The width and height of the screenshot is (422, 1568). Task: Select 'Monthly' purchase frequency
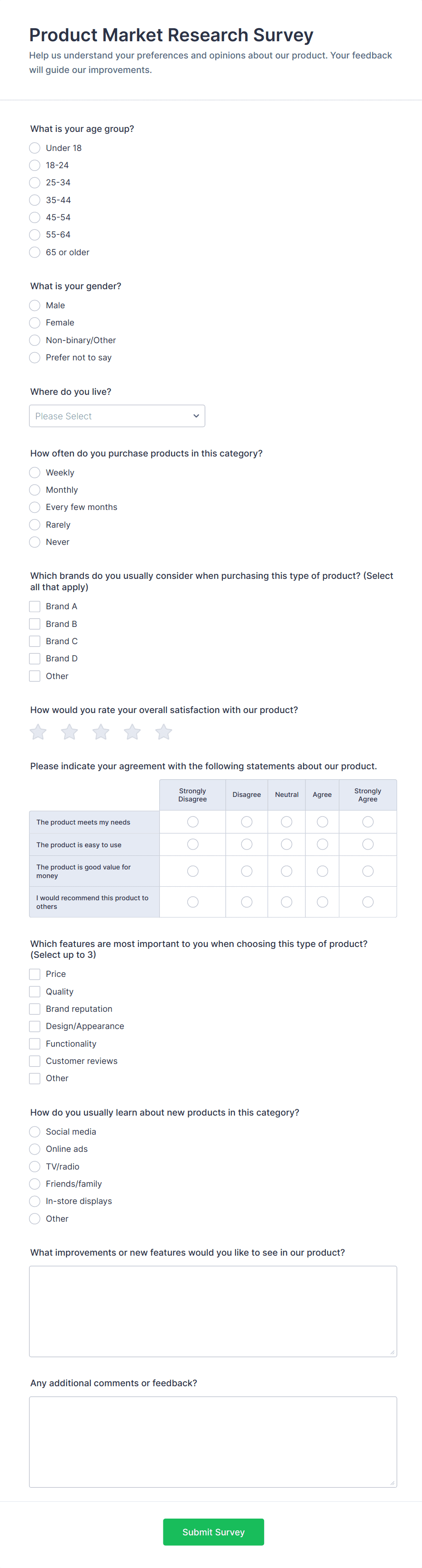(34, 490)
